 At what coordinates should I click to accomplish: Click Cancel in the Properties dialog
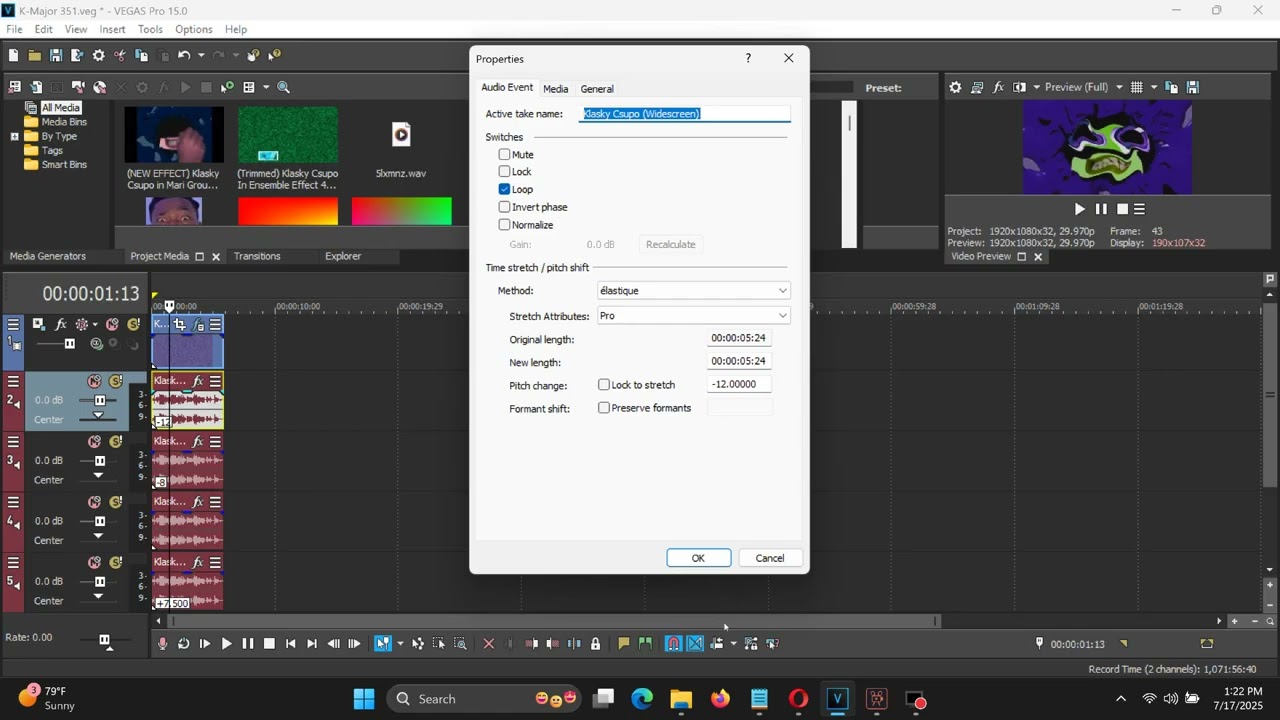[x=770, y=558]
